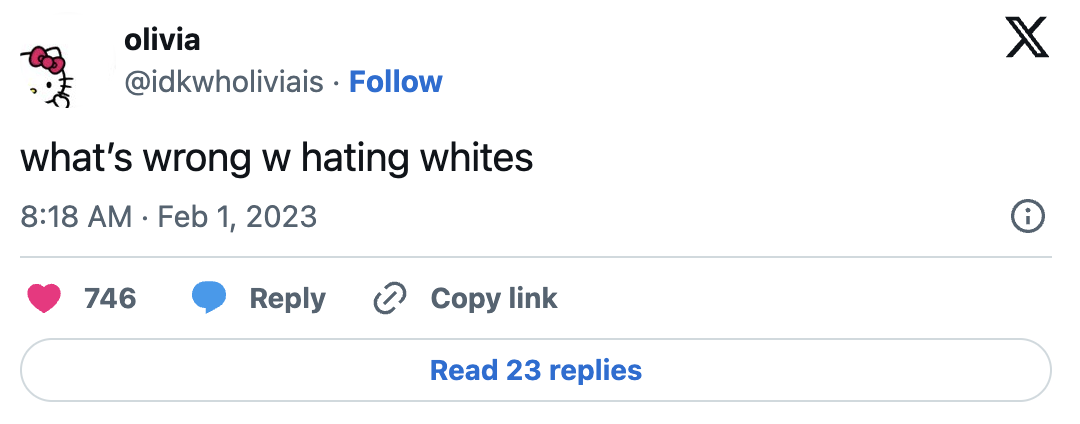1080x424 pixels.
Task: Click the Feb 1, 2023 date
Action: pos(237,216)
